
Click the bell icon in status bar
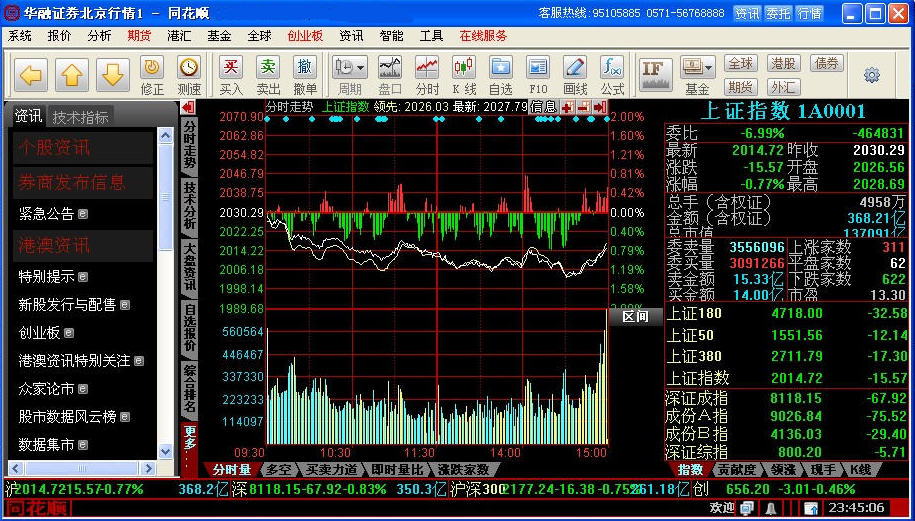(771, 508)
